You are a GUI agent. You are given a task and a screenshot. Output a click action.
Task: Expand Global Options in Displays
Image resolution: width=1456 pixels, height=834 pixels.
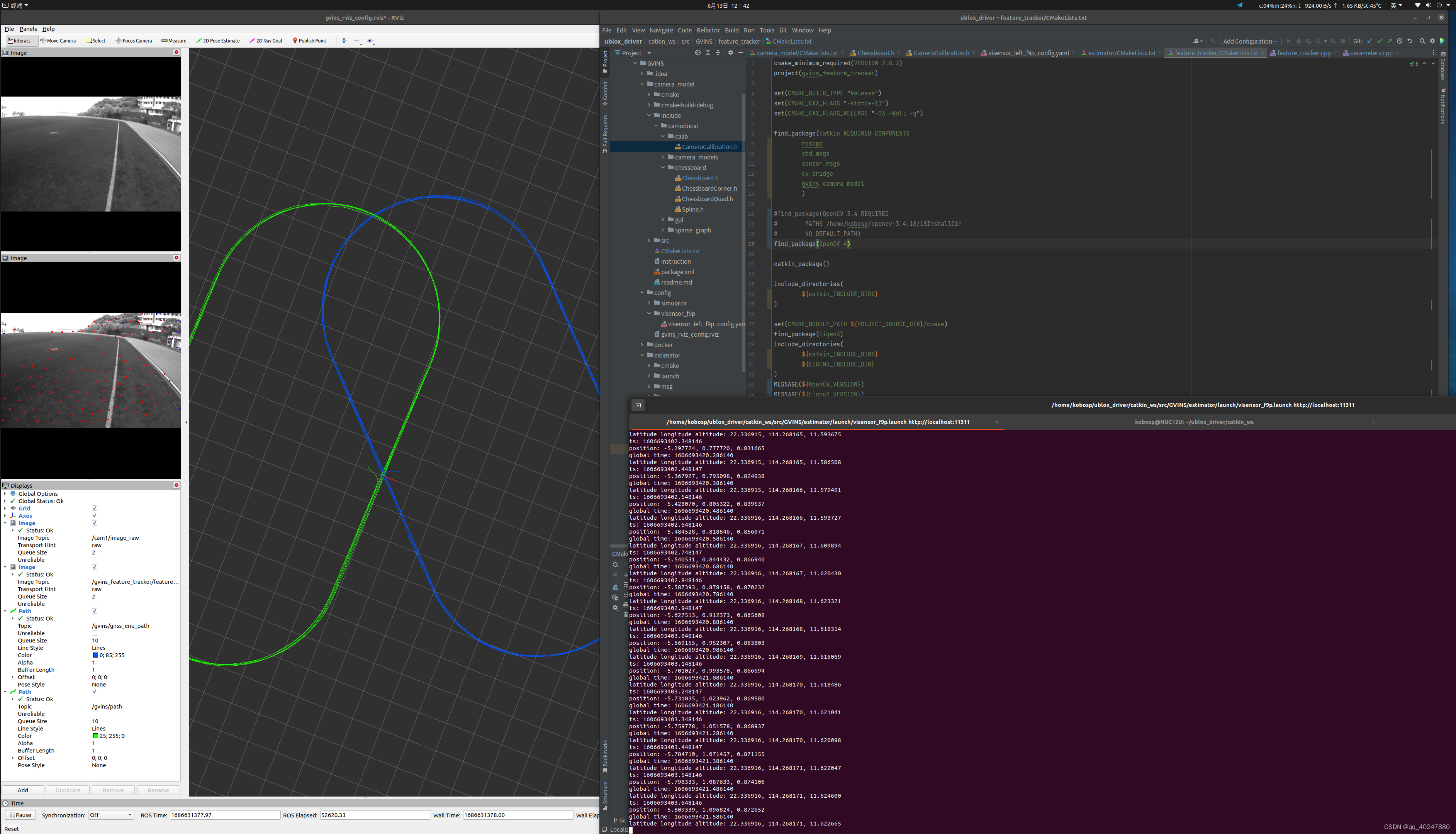[x=5, y=494]
